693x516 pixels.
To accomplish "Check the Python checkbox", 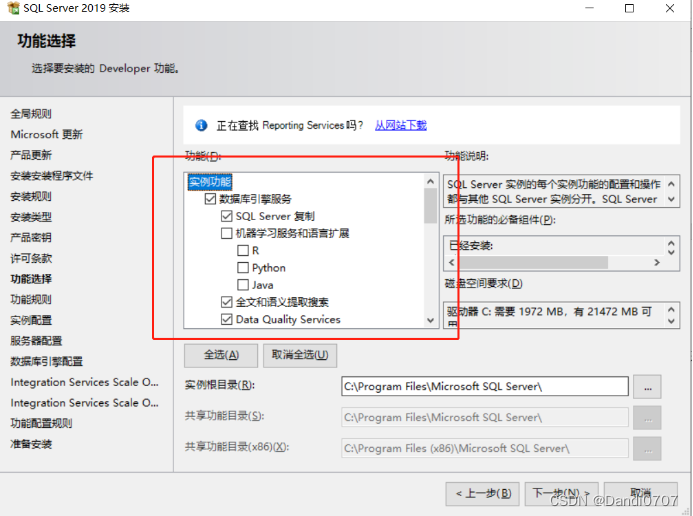I will (243, 268).
